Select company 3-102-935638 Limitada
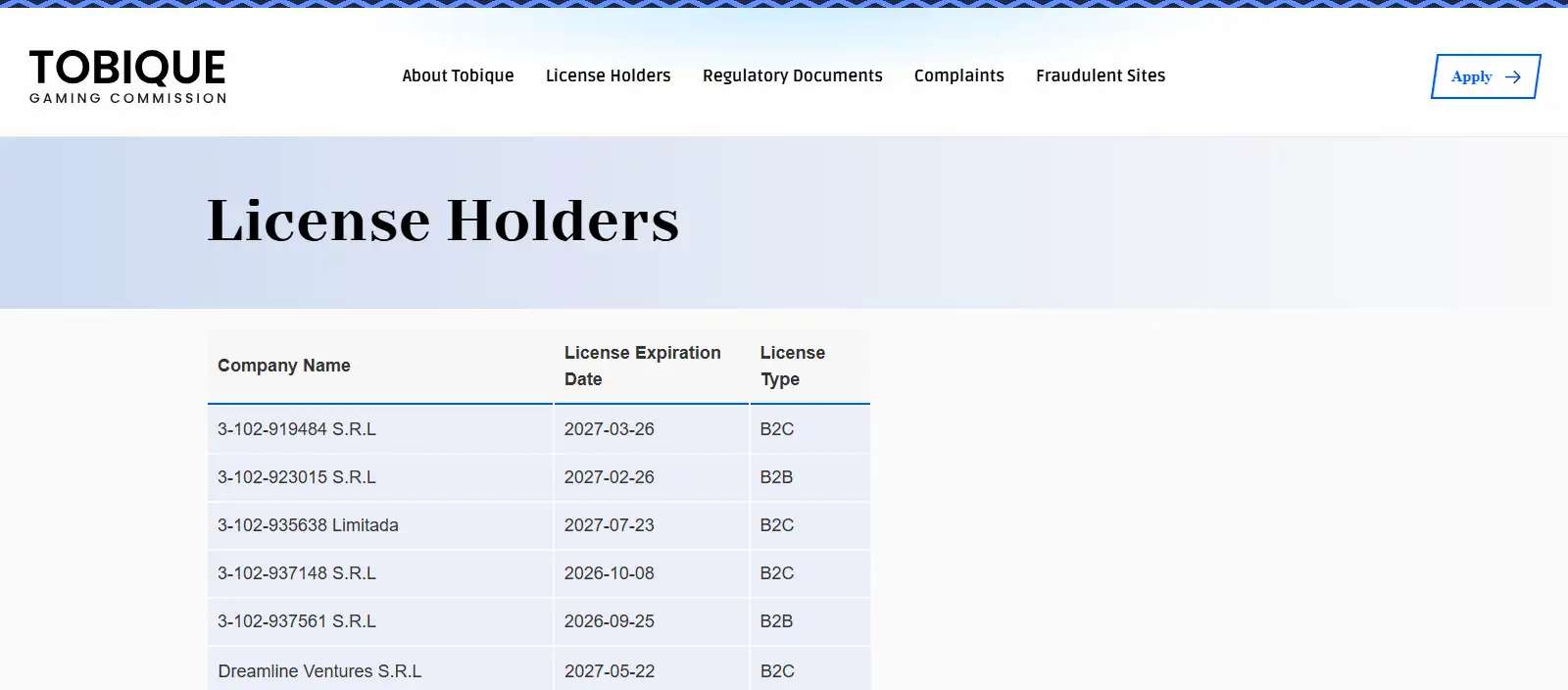The image size is (1568, 690). [x=308, y=525]
